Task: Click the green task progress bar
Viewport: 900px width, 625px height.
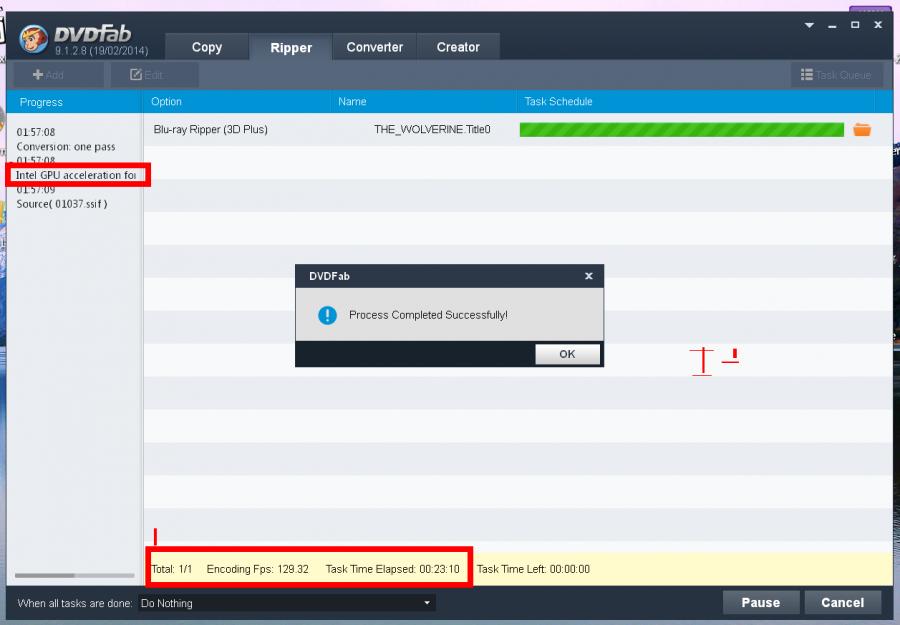Action: pyautogui.click(x=681, y=130)
